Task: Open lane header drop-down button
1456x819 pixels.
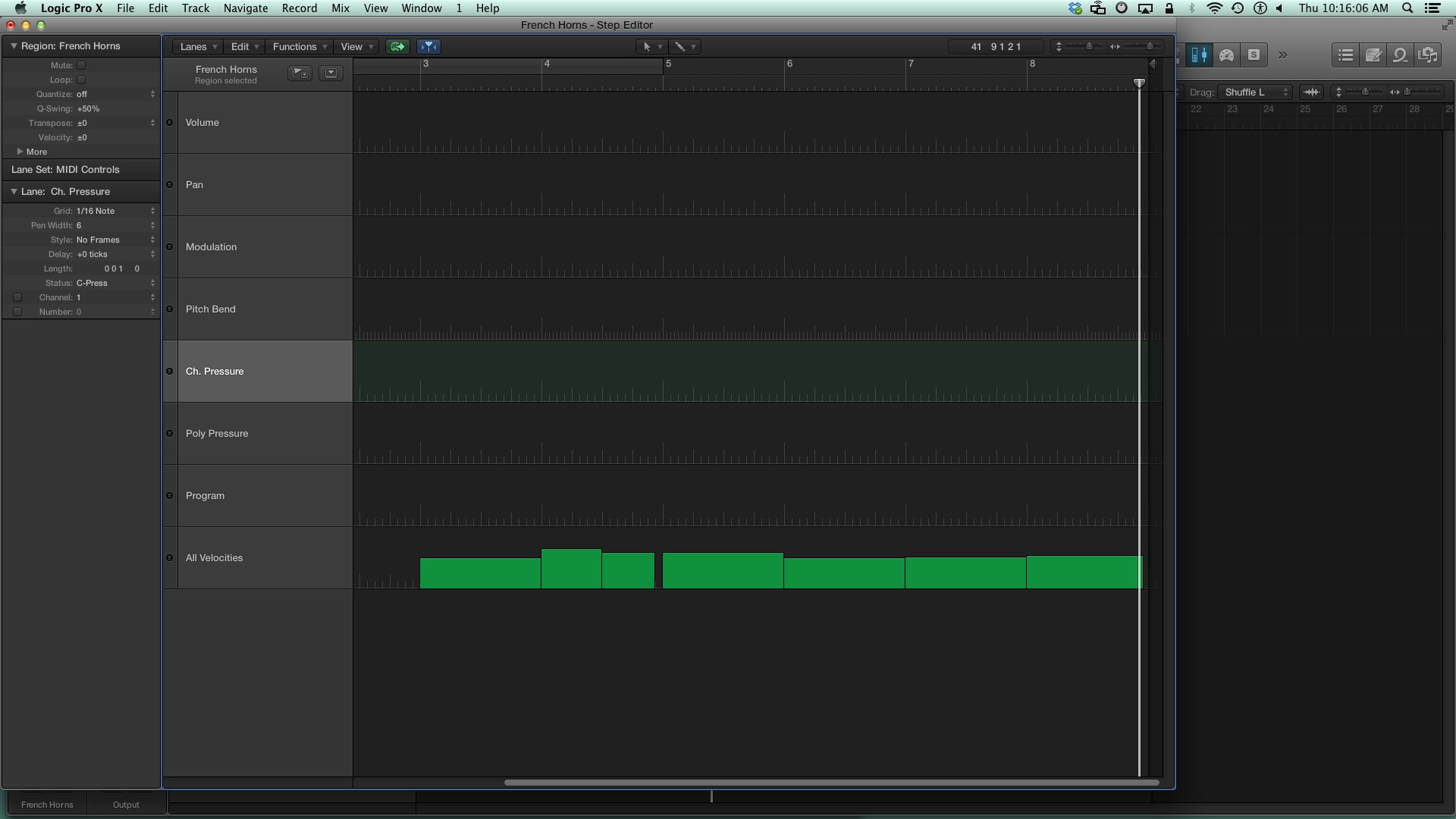Action: [331, 73]
